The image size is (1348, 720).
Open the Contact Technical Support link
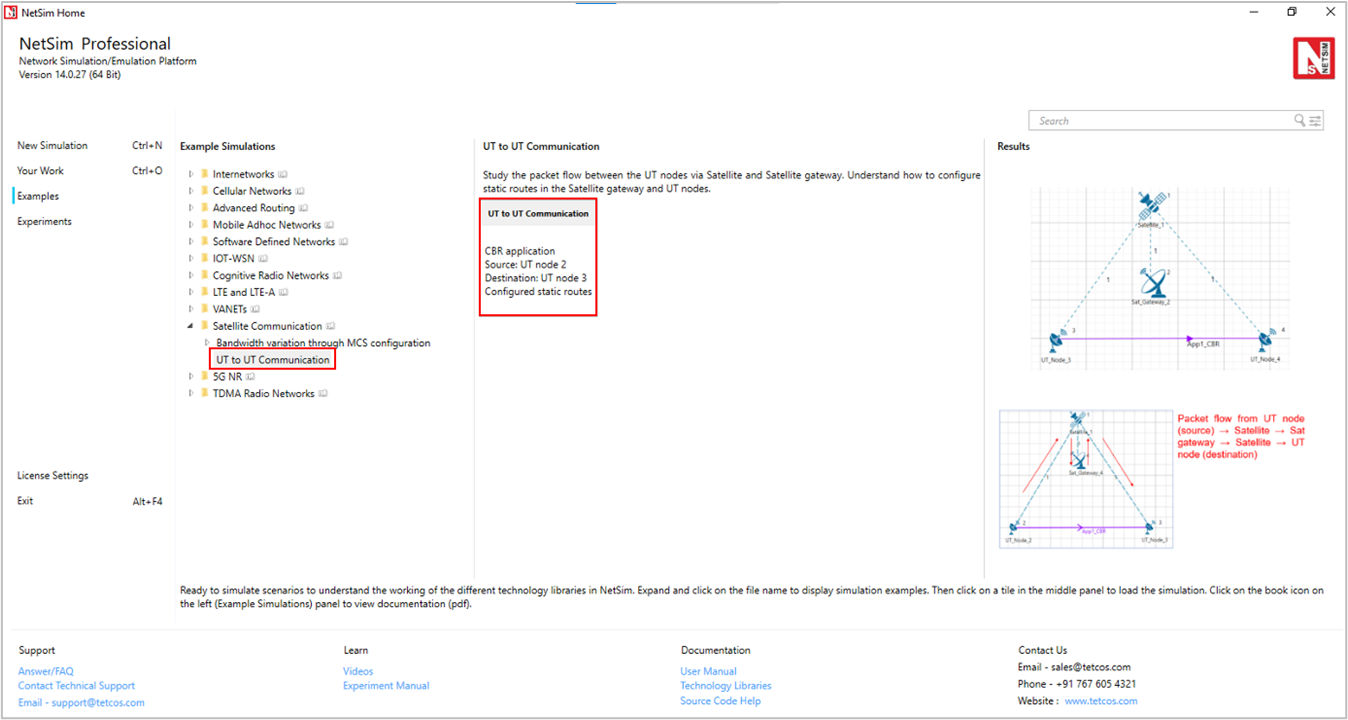[76, 686]
